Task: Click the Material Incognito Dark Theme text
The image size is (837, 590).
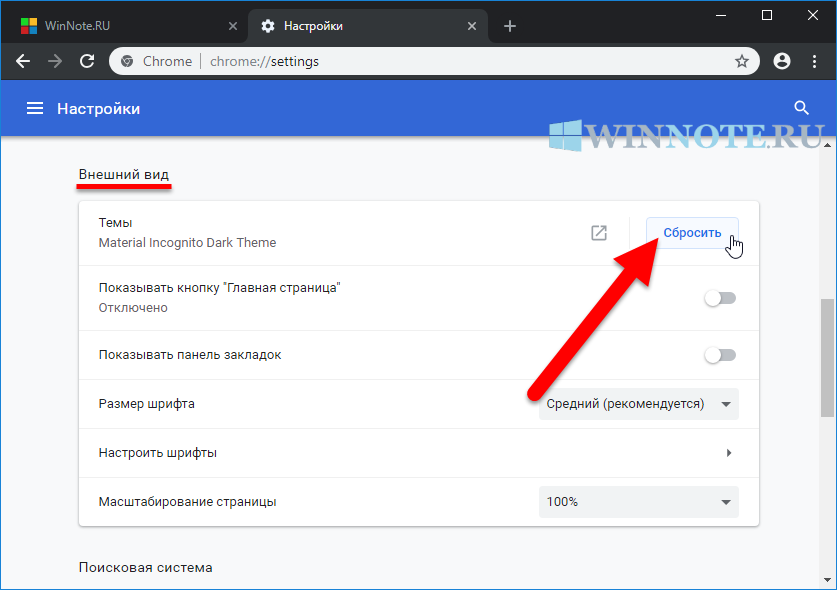Action: 187,242
